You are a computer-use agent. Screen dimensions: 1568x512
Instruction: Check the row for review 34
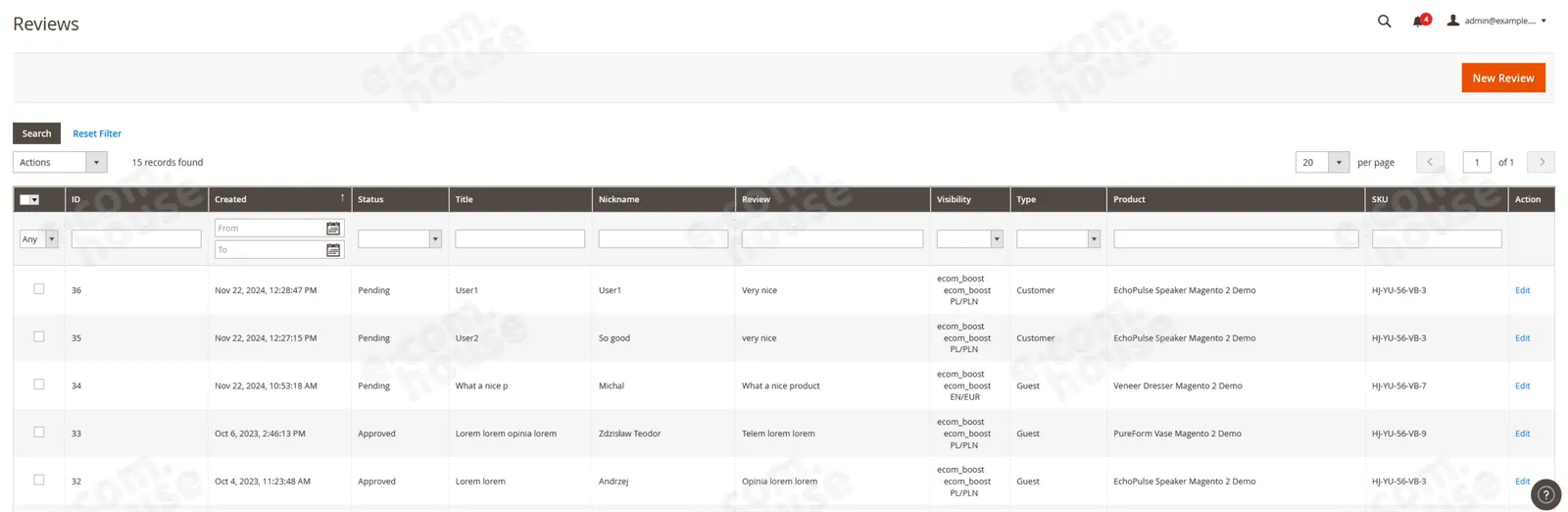[39, 384]
